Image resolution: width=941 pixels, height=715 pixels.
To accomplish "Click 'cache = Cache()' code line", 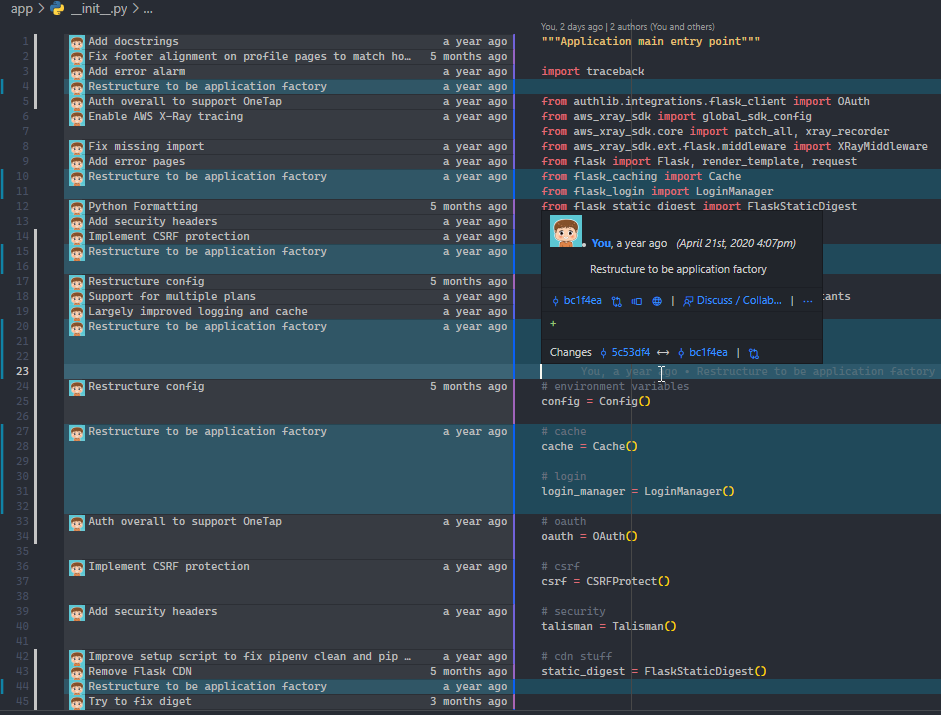I will (x=589, y=447).
